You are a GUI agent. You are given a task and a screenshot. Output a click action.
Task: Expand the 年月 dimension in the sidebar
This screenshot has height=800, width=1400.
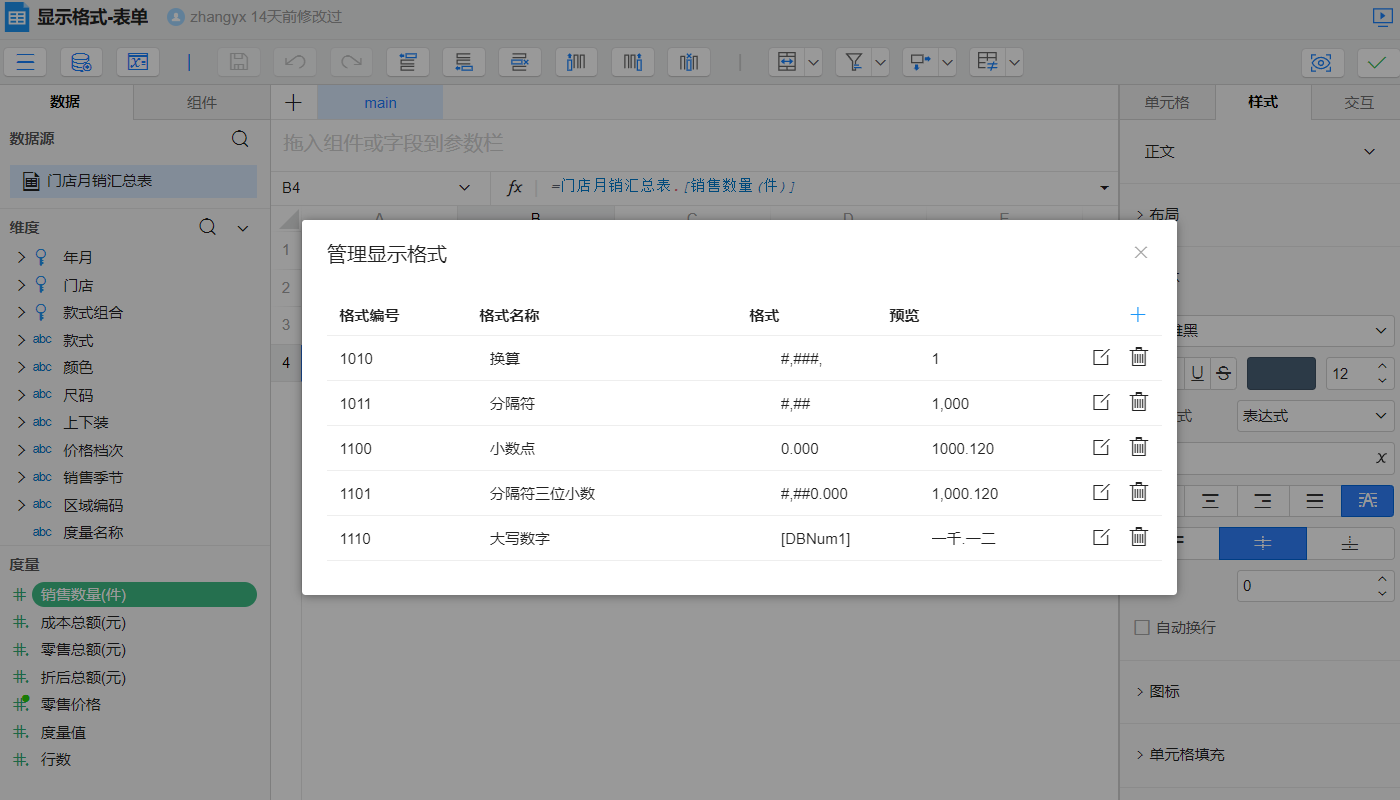click(22, 257)
